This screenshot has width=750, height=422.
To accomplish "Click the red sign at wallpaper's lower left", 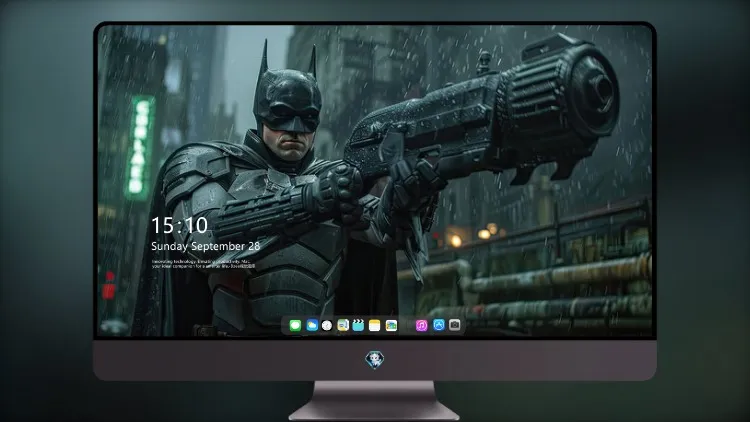I will tap(109, 286).
